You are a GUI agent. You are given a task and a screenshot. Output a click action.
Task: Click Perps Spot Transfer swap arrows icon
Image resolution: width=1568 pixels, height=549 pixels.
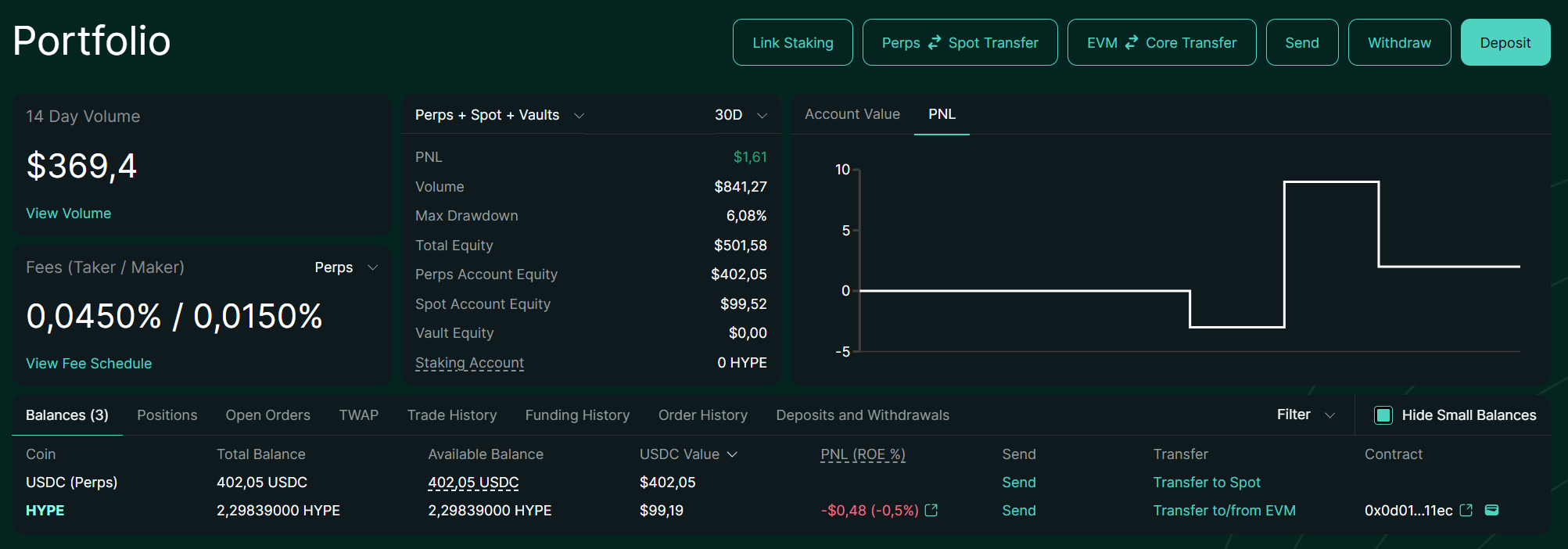935,43
